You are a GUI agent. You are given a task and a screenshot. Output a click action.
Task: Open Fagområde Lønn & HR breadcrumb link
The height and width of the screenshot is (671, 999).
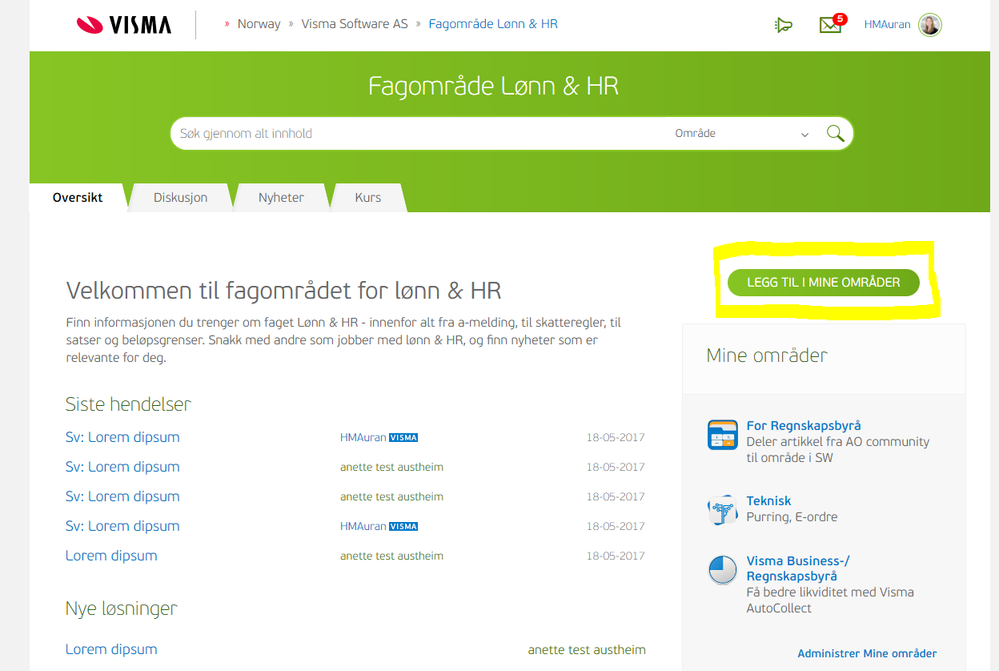tap(493, 24)
